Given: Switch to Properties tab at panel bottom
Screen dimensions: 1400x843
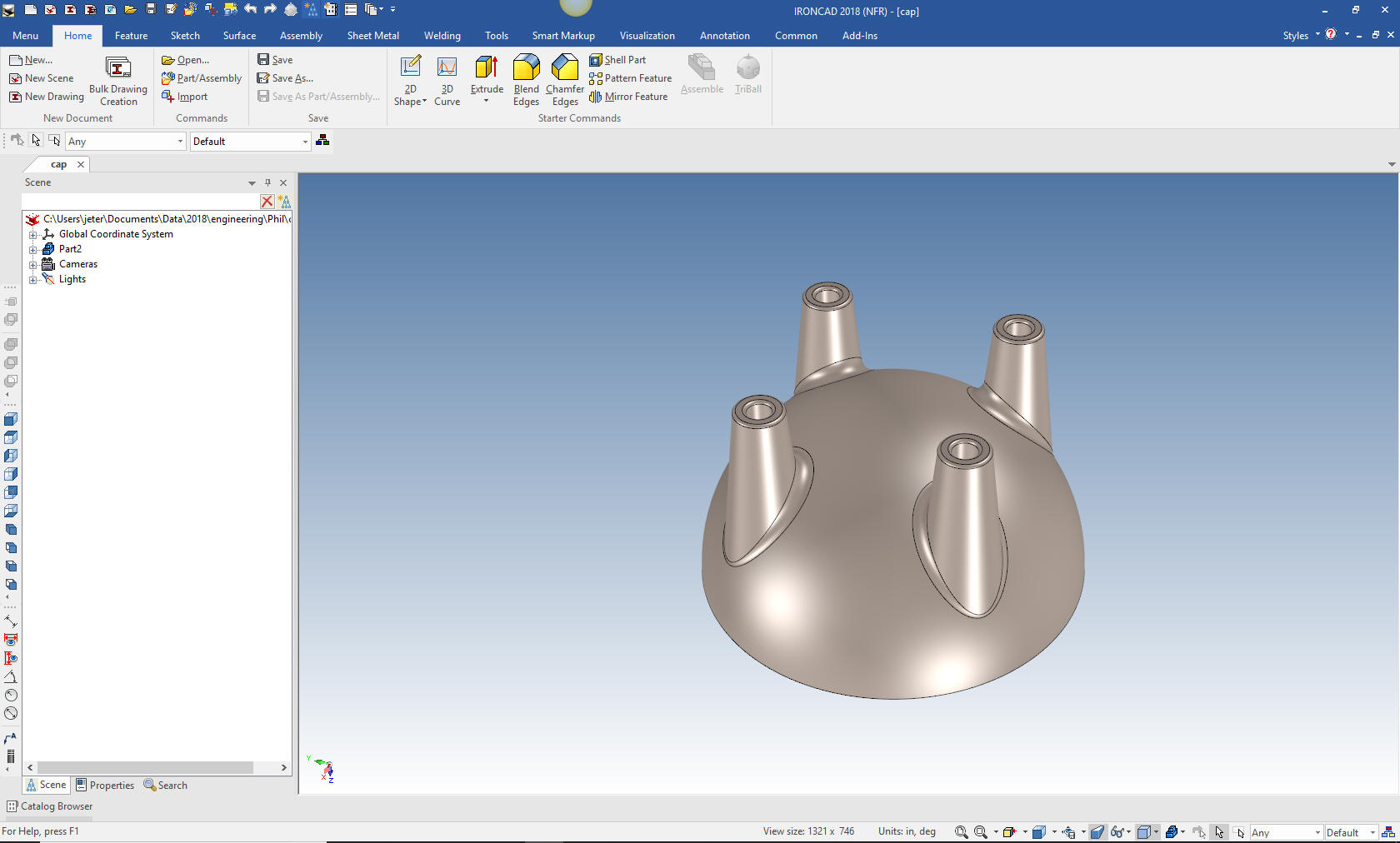Looking at the screenshot, I should tap(105, 786).
